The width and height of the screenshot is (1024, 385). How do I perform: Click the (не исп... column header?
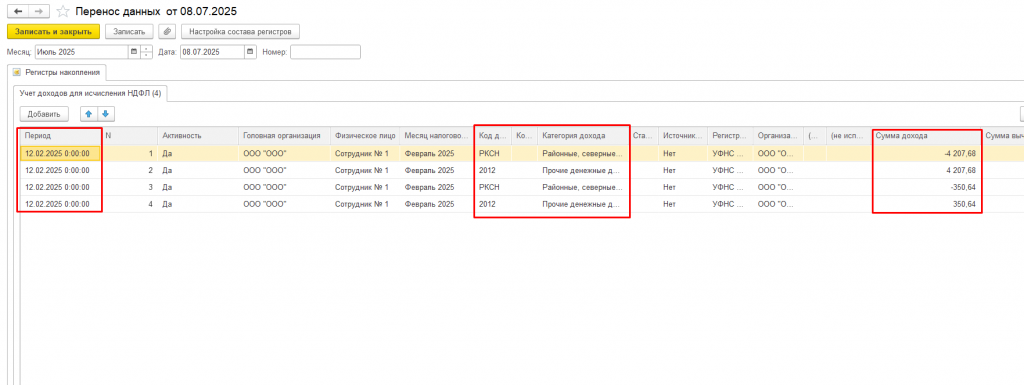pos(848,136)
